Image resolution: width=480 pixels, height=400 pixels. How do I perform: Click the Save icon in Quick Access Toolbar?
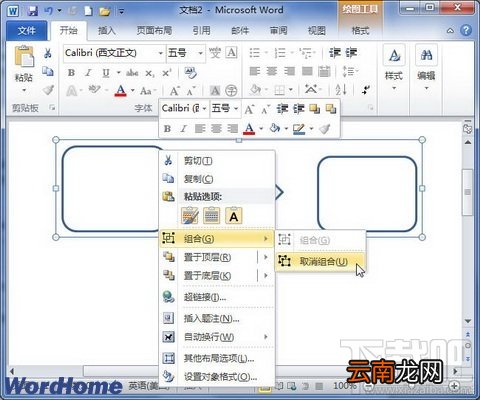pos(33,11)
